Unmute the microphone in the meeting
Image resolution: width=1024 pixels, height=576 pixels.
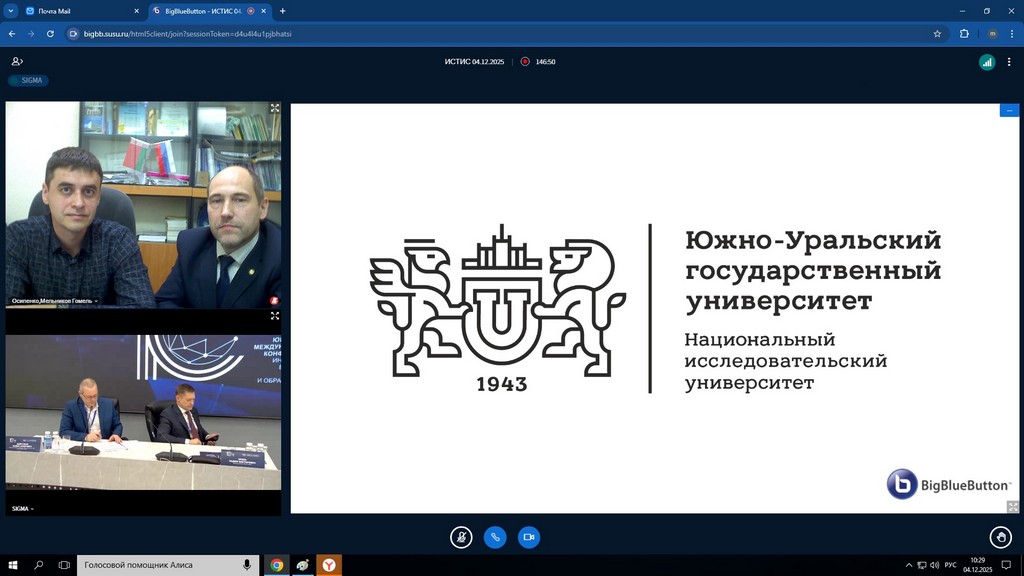(x=461, y=537)
